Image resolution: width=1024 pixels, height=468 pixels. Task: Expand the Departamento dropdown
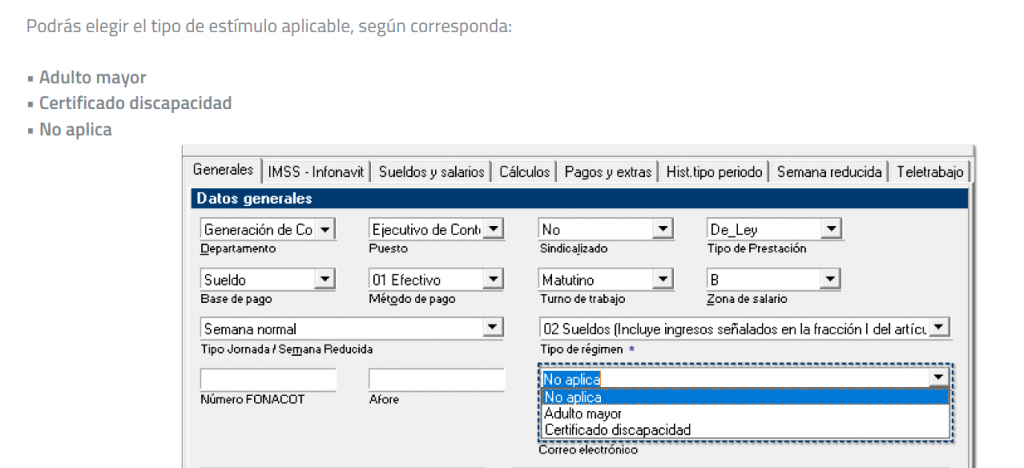(x=326, y=230)
